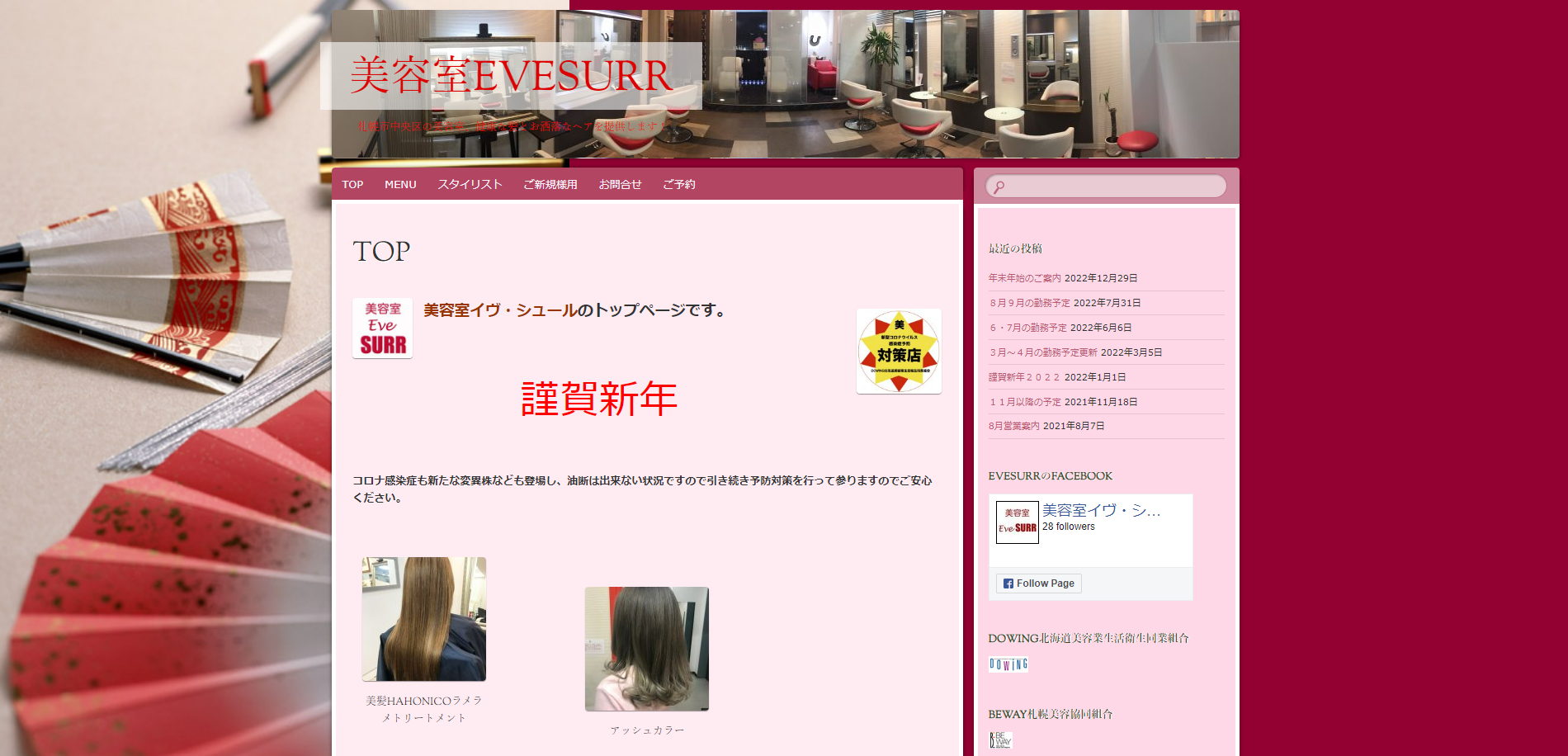The height and width of the screenshot is (756, 1568).
Task: Click the magnifier search icon
Action: [999, 187]
